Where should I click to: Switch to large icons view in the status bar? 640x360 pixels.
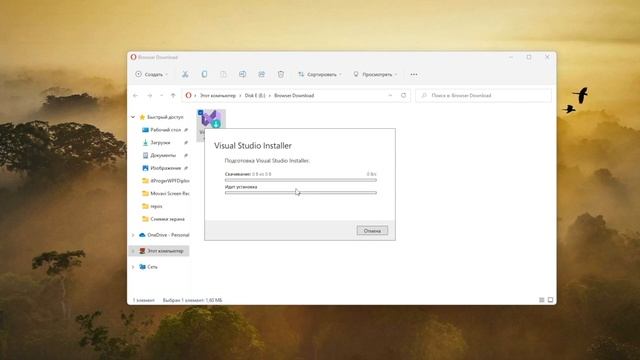click(550, 300)
